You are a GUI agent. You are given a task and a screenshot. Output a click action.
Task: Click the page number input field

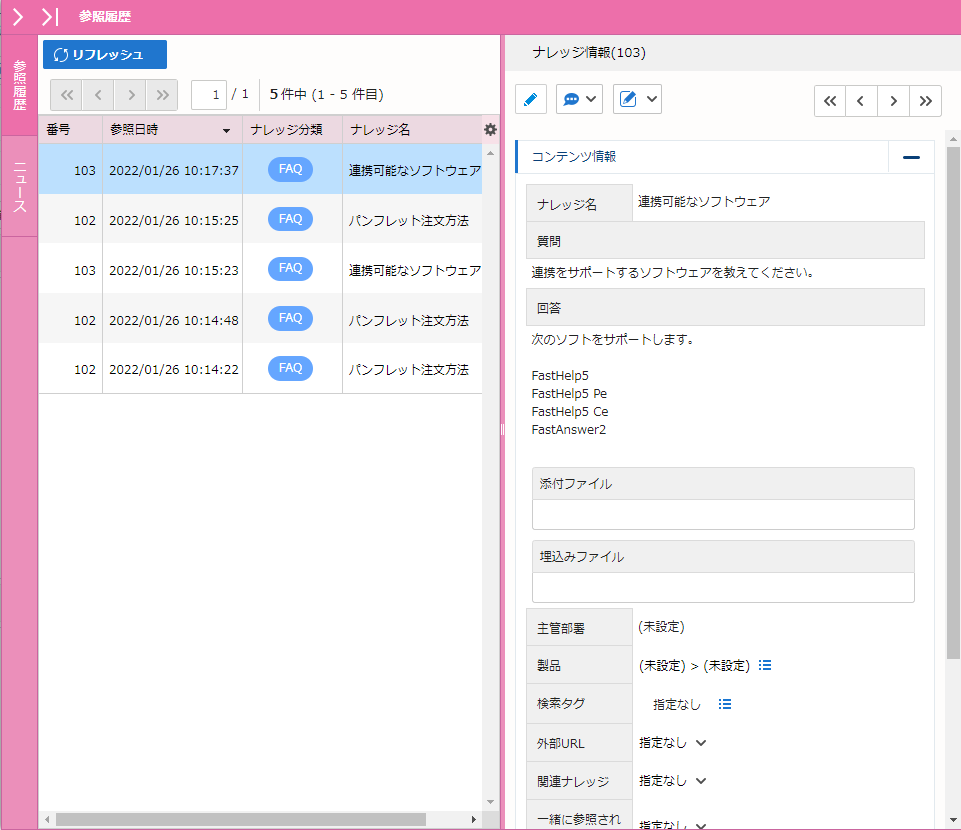[x=209, y=95]
